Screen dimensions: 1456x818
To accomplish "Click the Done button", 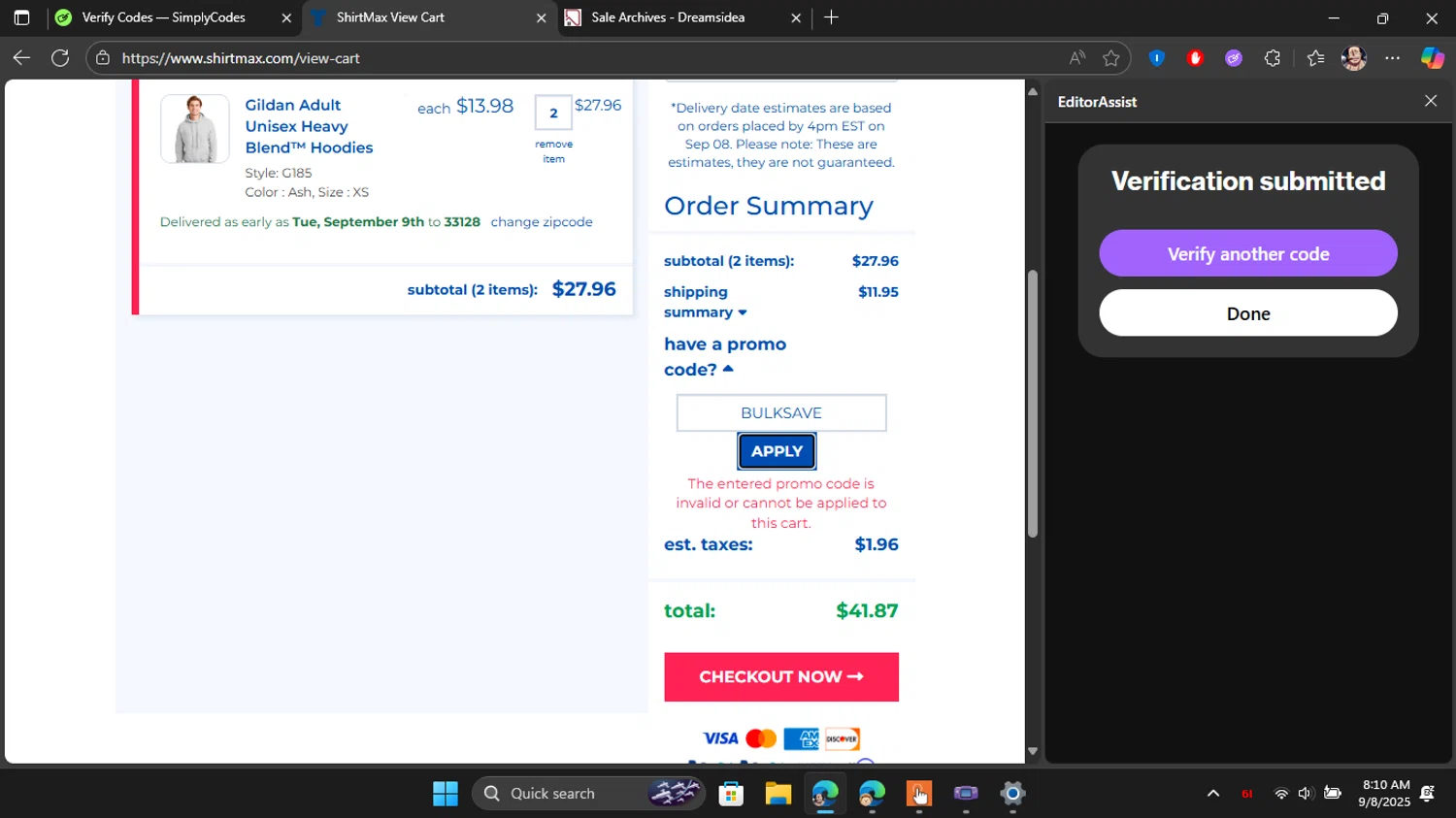I will pos(1248,313).
